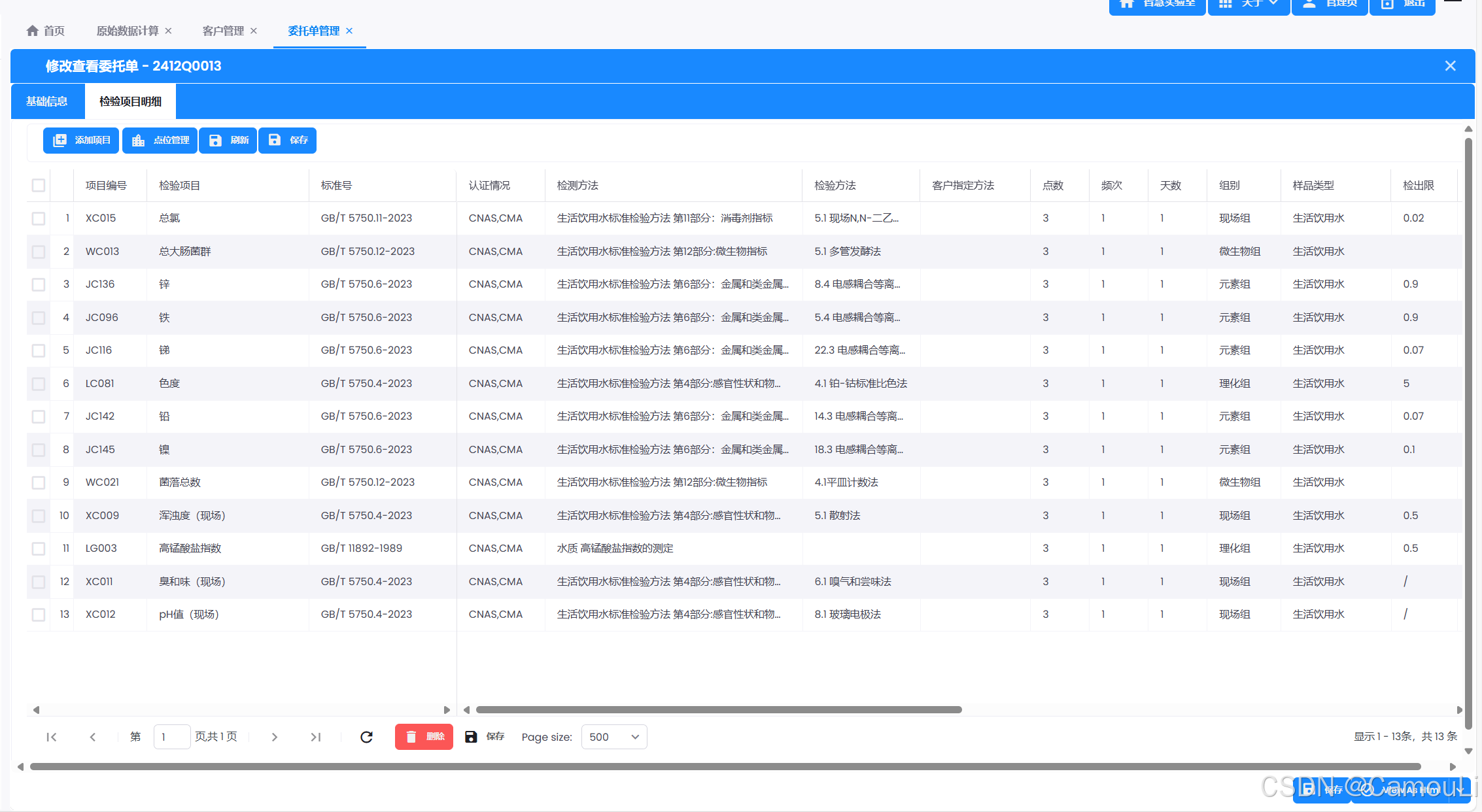Screen dimensions: 1482x812
Task: Click the 添加项目 add item icon button
Action: click(81, 141)
